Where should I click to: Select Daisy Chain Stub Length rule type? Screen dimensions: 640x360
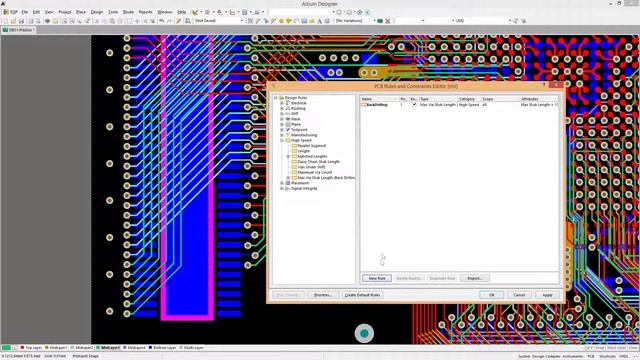[318, 162]
